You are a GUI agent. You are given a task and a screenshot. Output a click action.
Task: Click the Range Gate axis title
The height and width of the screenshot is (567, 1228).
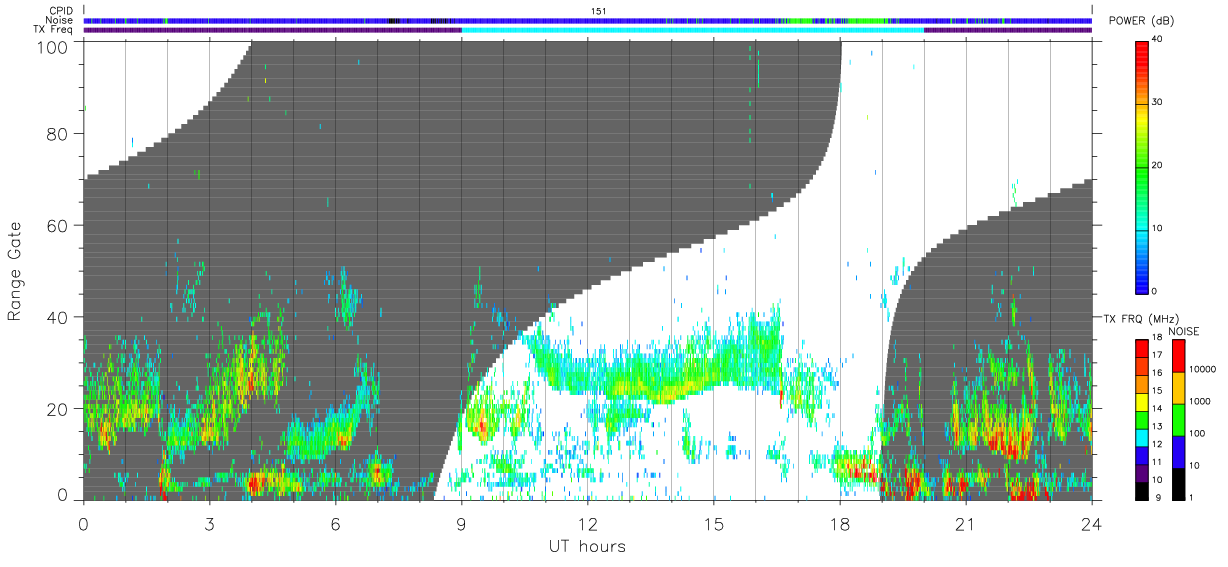(x=15, y=272)
